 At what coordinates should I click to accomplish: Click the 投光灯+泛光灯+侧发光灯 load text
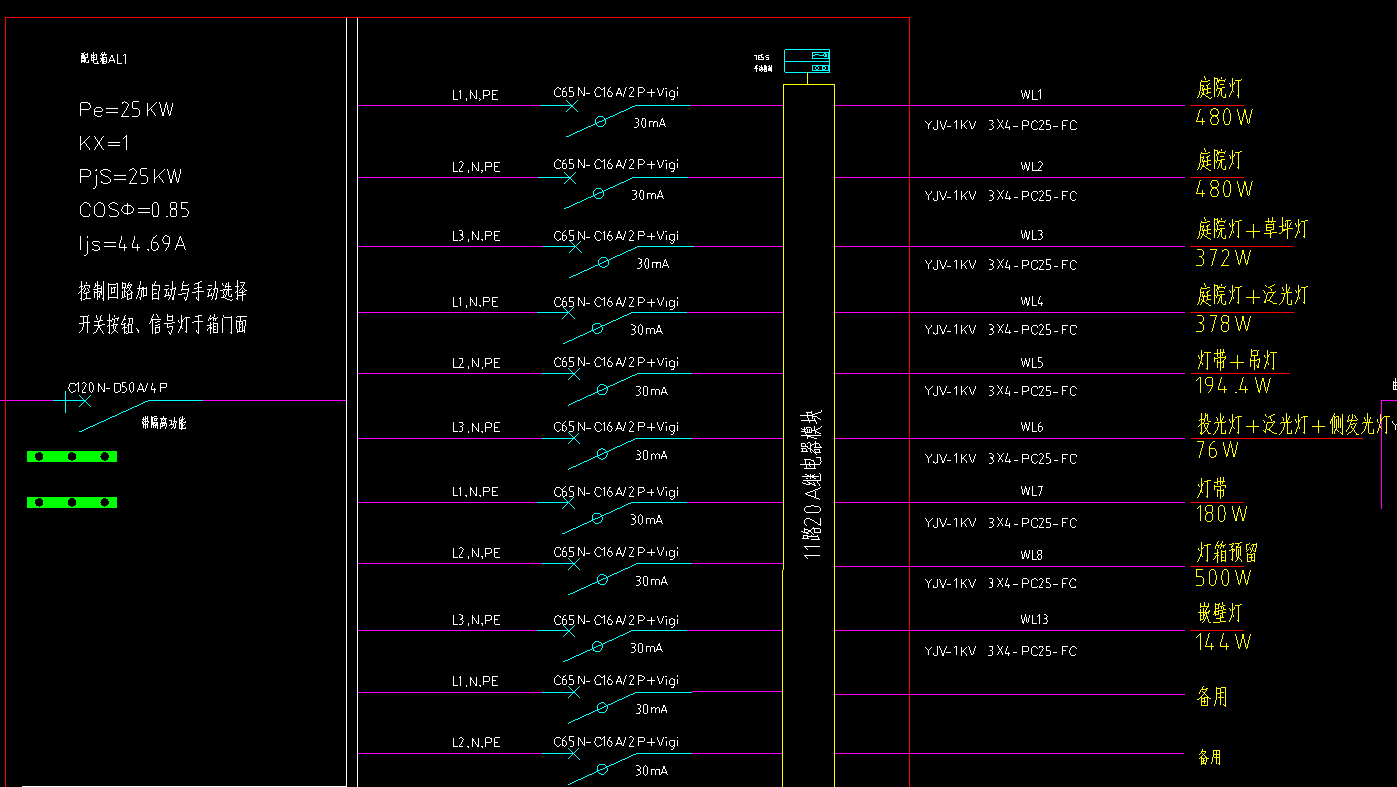tap(1296, 424)
